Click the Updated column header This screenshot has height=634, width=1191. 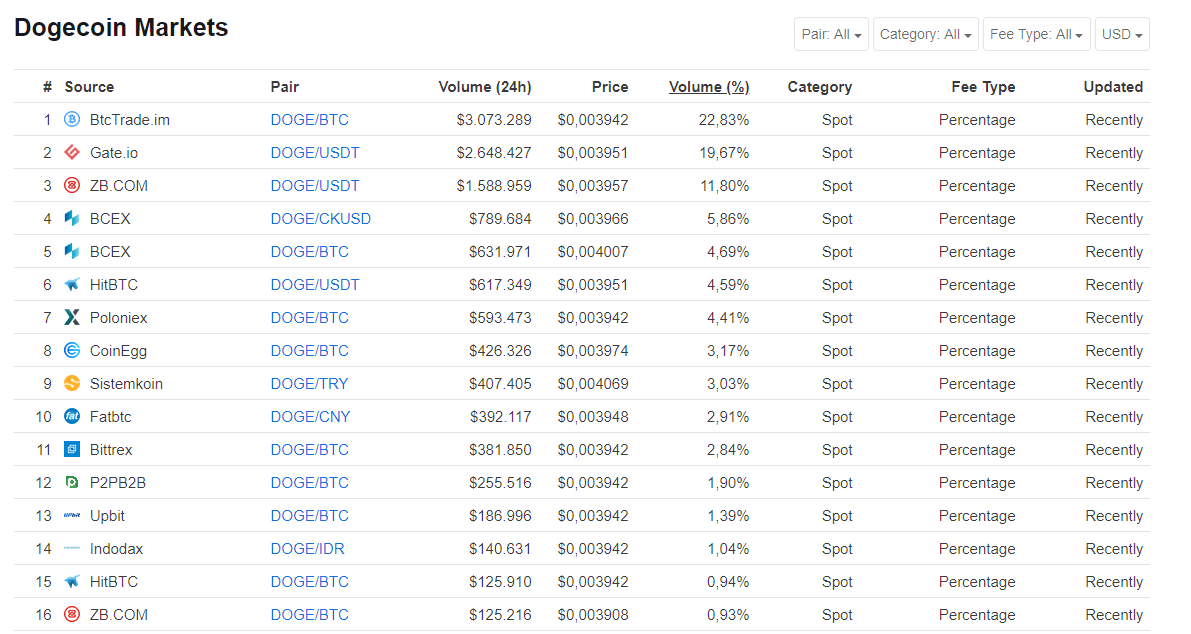click(x=1113, y=87)
